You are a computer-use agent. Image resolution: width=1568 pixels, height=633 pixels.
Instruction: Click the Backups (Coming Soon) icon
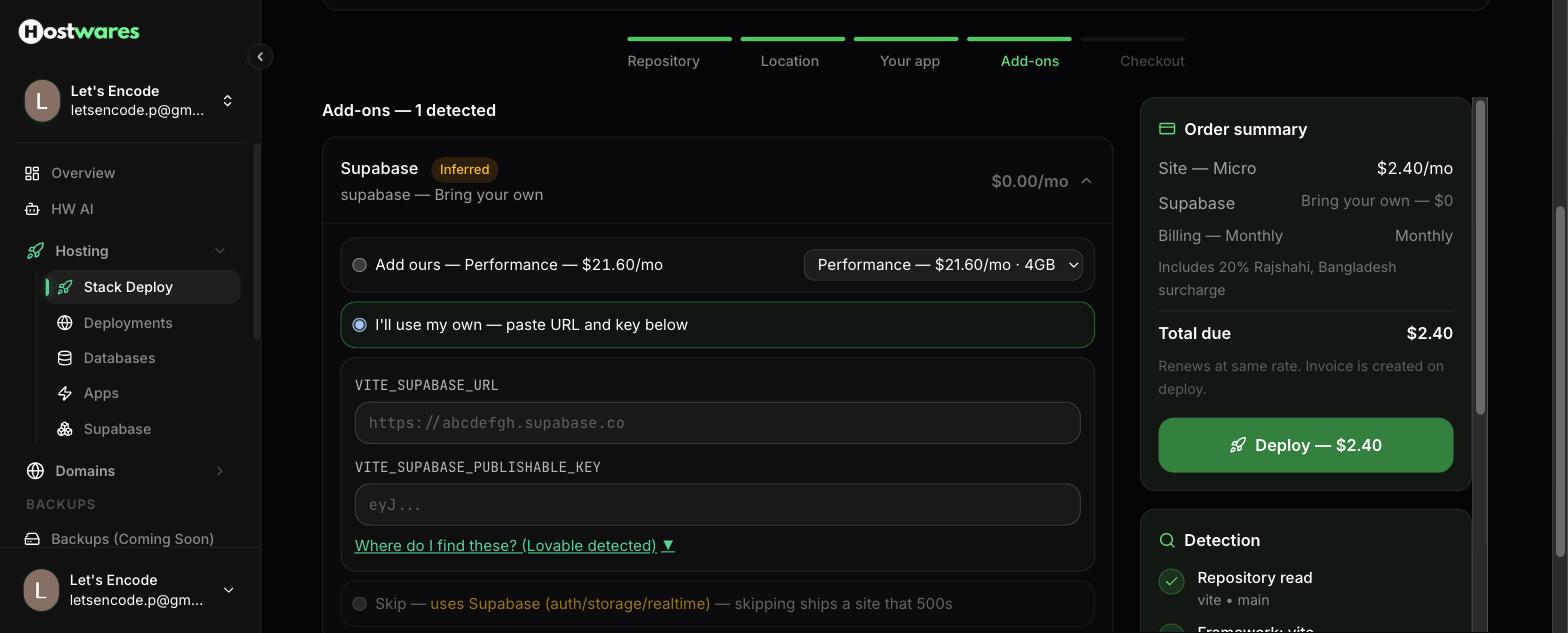[x=32, y=539]
